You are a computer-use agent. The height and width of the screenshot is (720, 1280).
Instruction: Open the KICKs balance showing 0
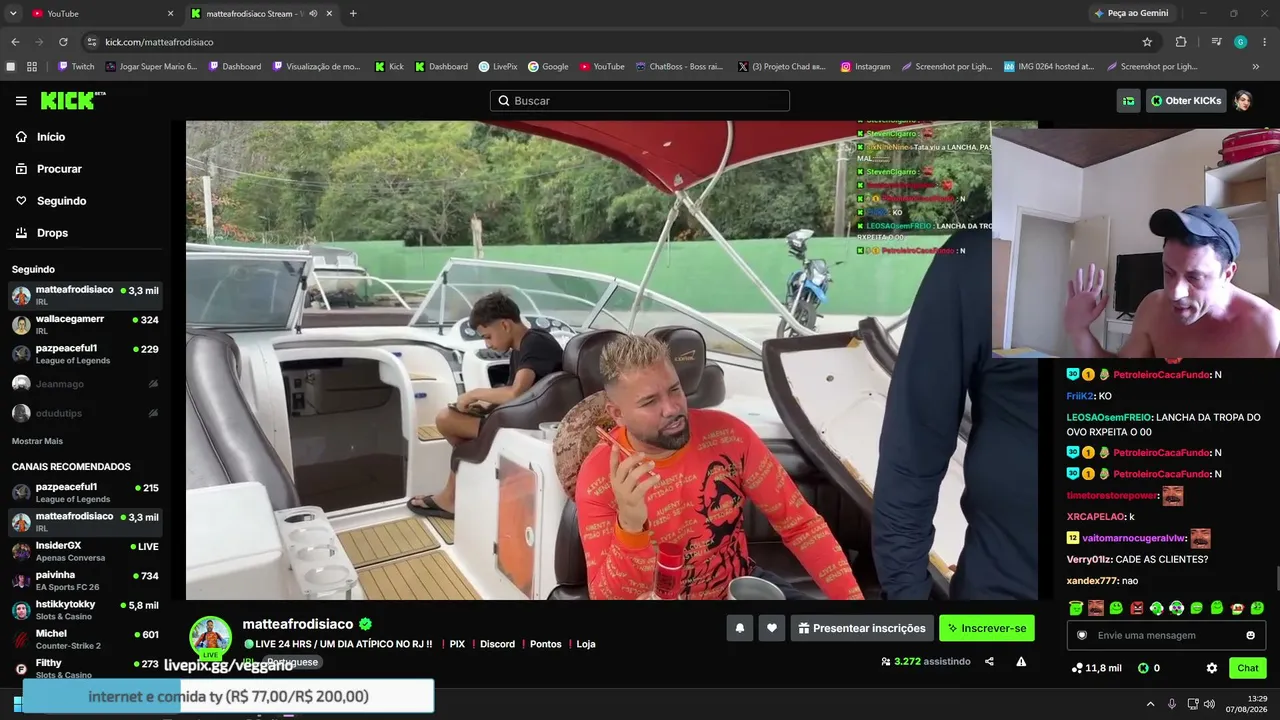pos(1149,668)
